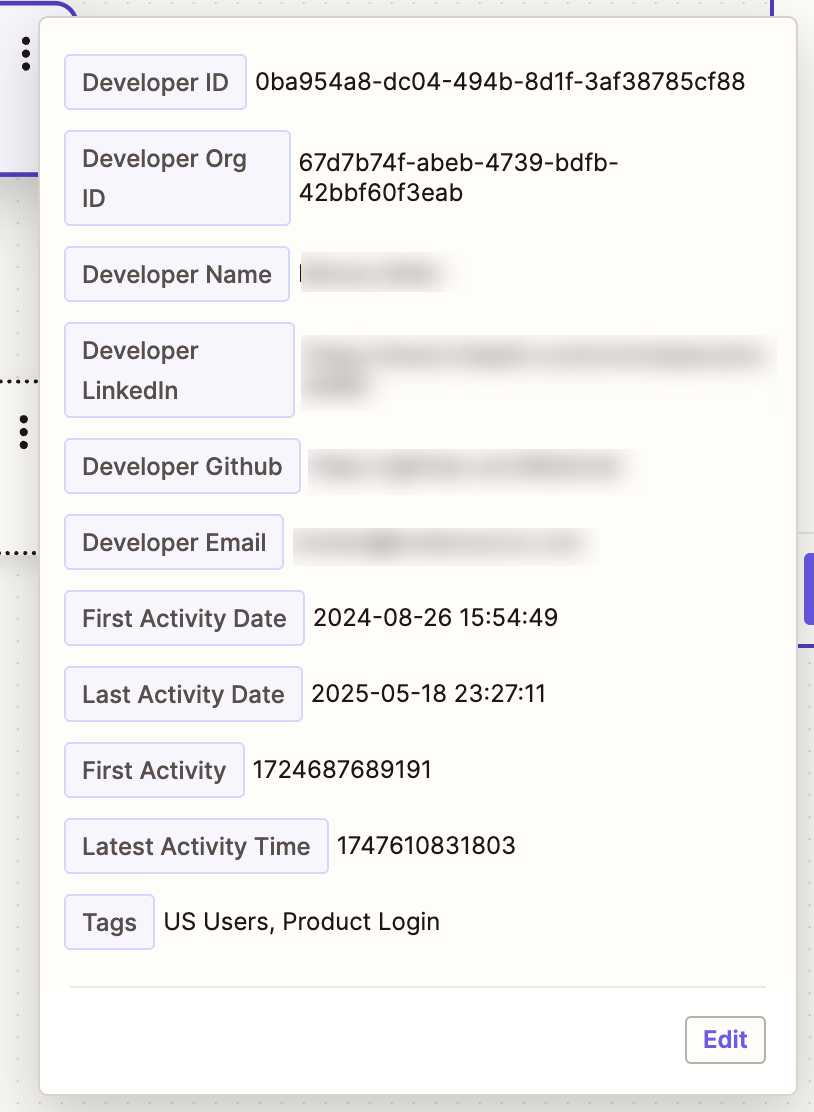Select the timestamp 2024-08-26 15:54:49

(436, 618)
